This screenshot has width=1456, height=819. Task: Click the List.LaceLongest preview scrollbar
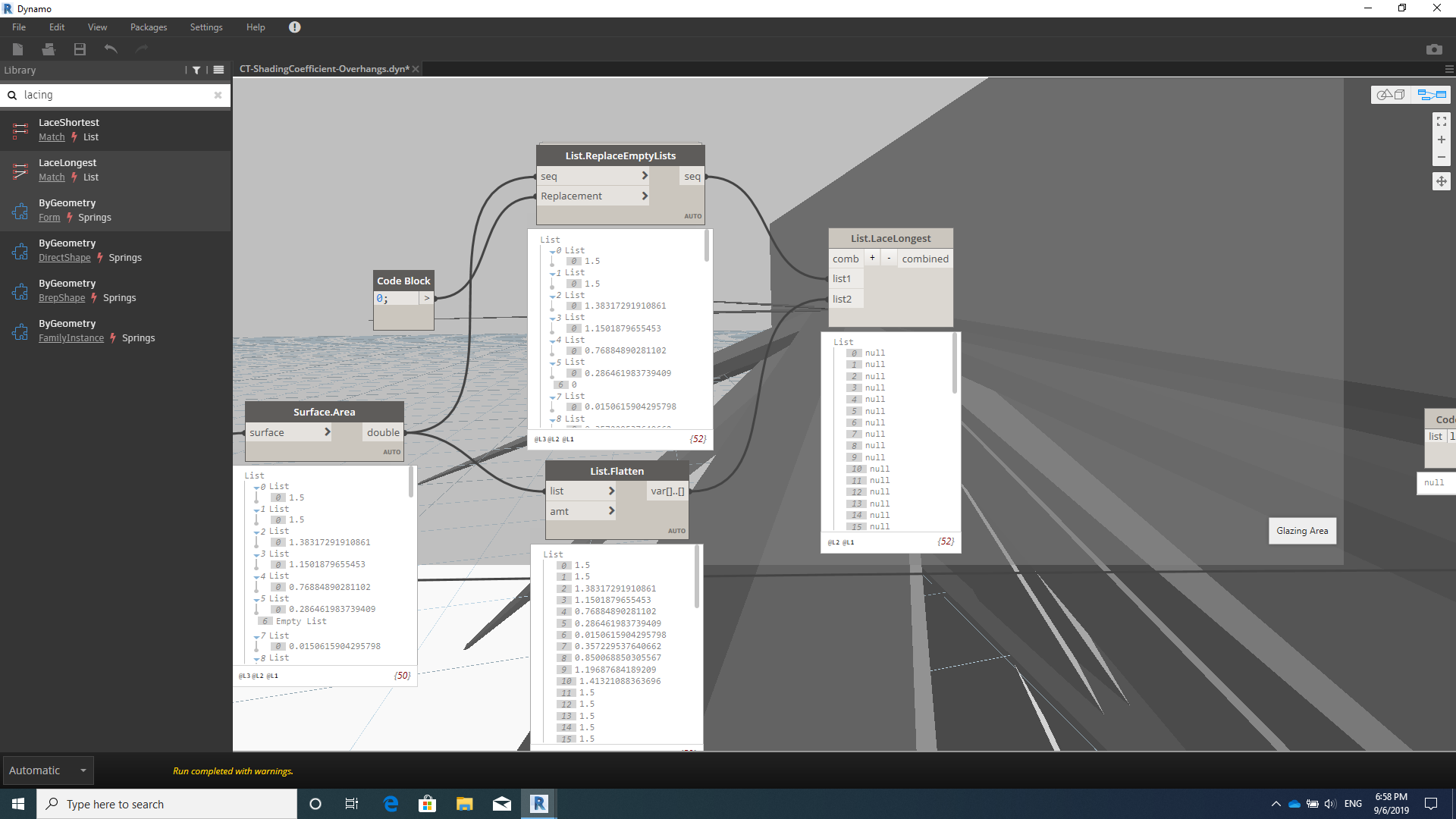tap(955, 364)
